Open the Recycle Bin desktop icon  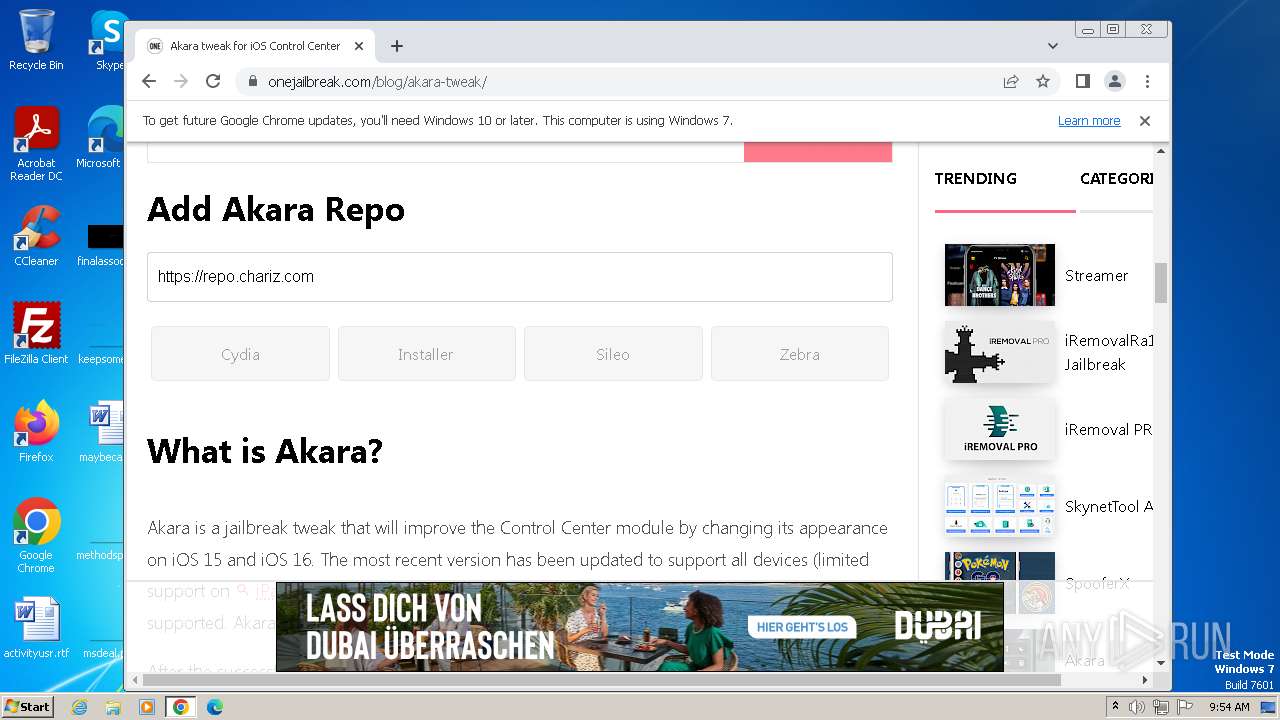click(x=36, y=40)
